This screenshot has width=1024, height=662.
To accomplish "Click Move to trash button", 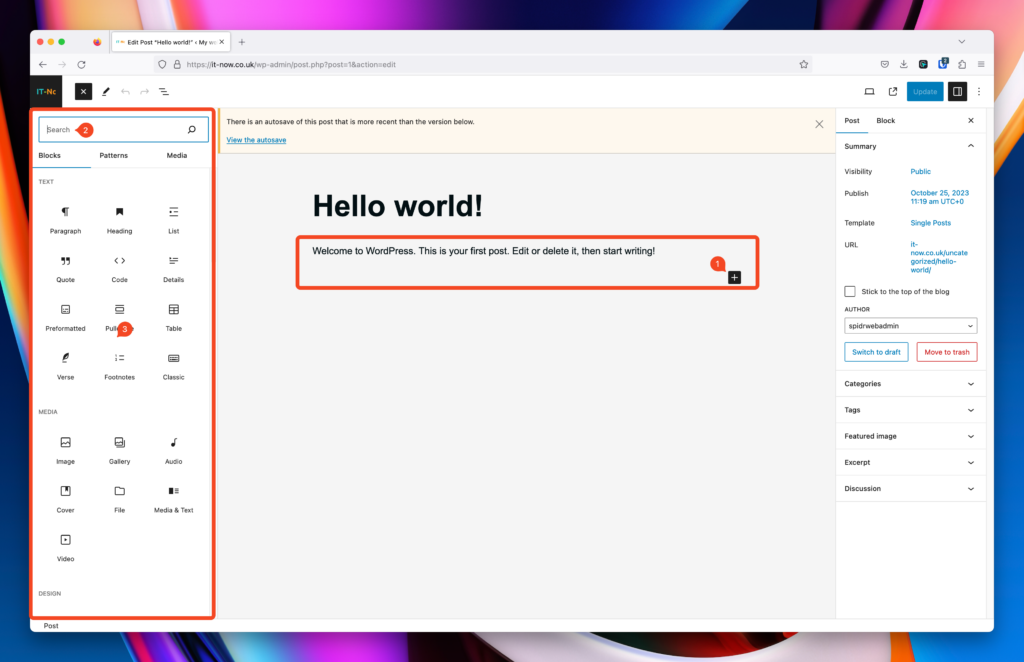I will click(946, 352).
